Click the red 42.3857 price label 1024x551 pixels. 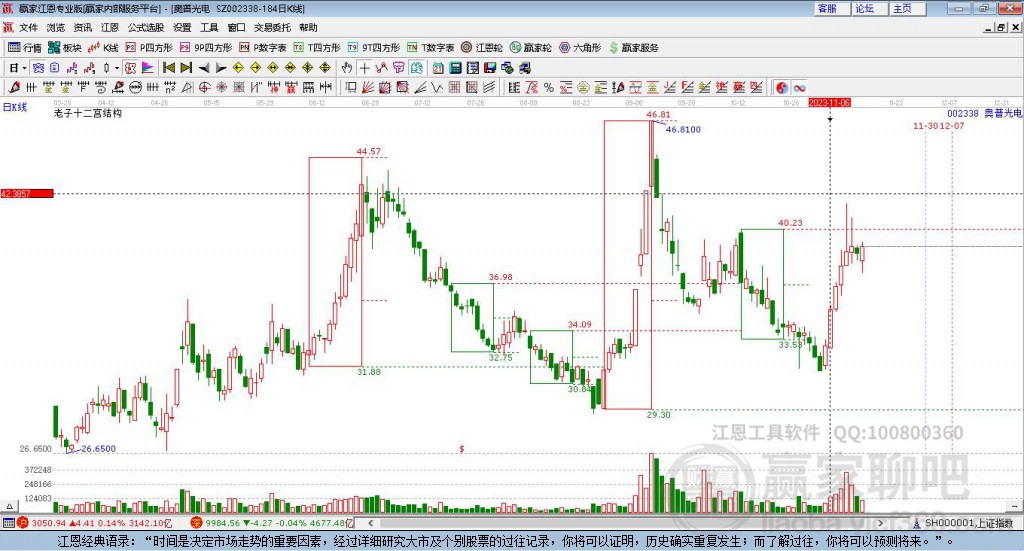click(27, 193)
